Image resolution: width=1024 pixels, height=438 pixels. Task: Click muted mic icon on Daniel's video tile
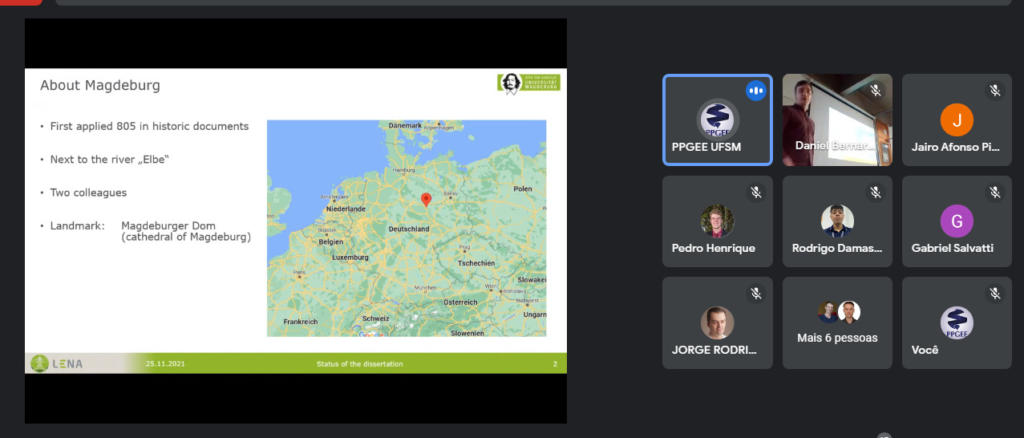click(875, 91)
